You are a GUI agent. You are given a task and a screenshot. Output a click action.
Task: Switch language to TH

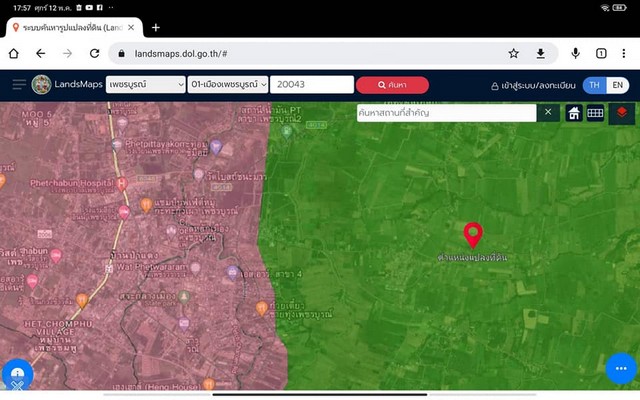[x=594, y=85]
